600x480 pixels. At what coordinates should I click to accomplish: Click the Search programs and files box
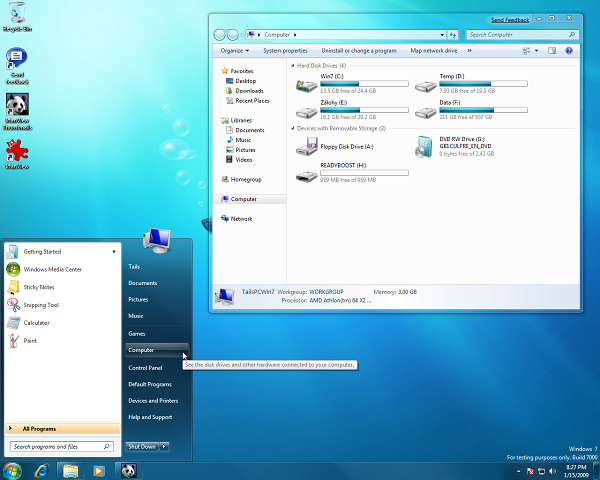pos(60,447)
